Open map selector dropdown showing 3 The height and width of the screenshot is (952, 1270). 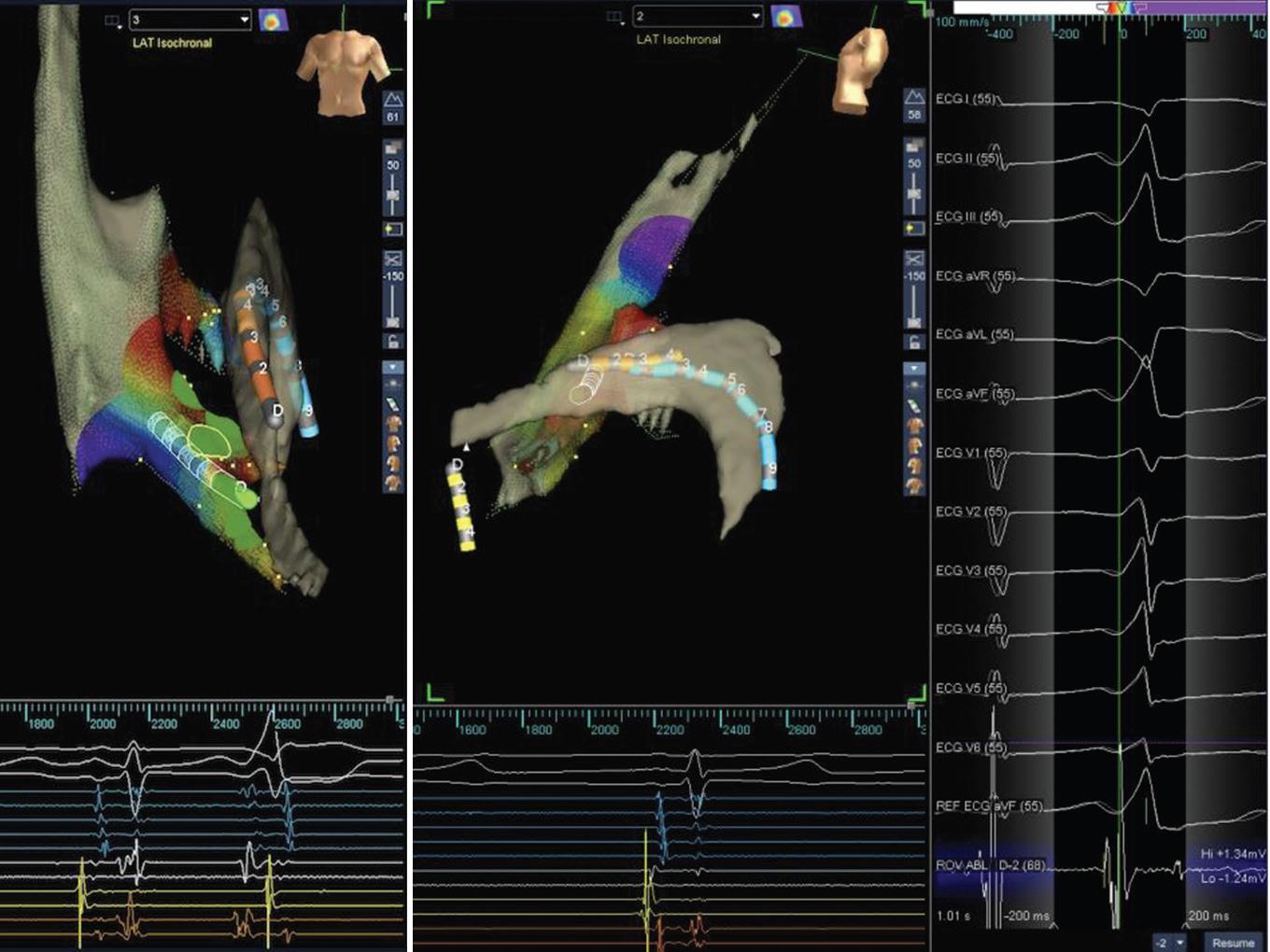(x=190, y=20)
